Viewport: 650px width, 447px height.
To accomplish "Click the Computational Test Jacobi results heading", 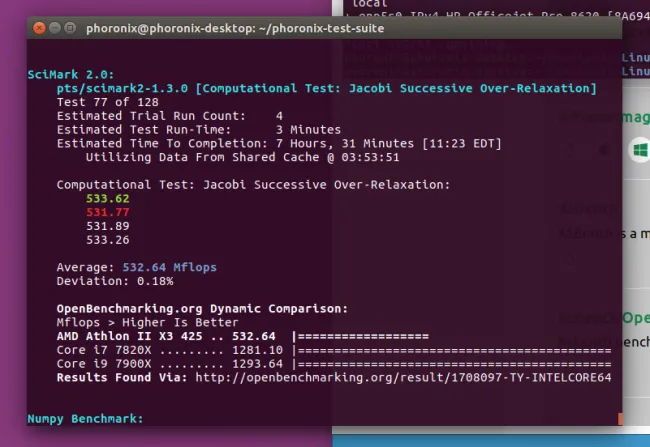I will 253,185.
